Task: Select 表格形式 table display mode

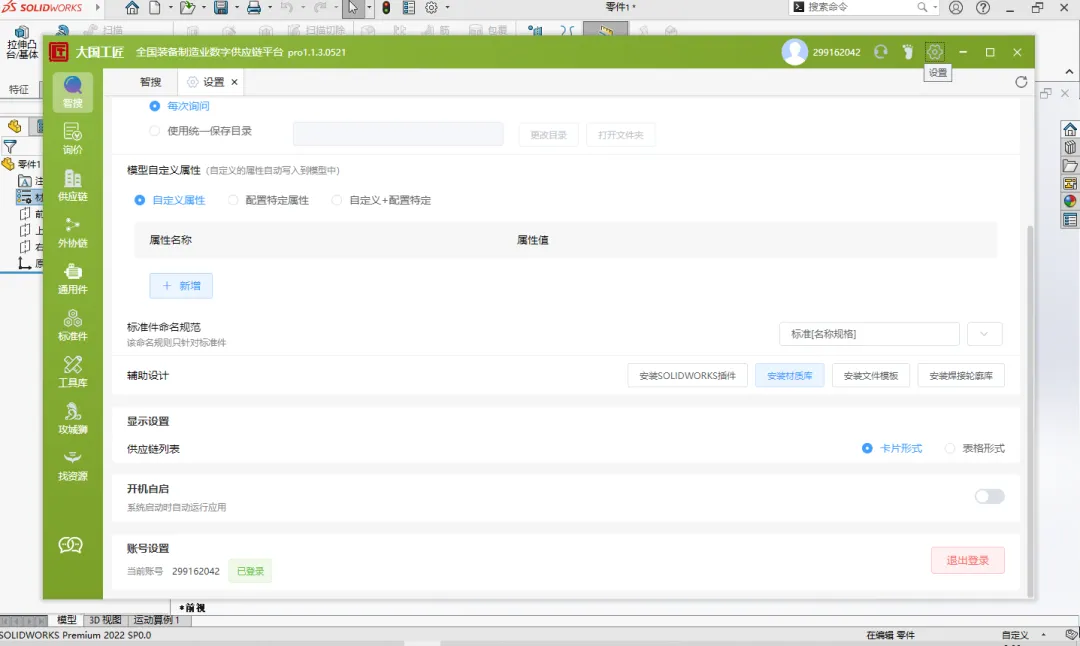Action: click(x=950, y=448)
